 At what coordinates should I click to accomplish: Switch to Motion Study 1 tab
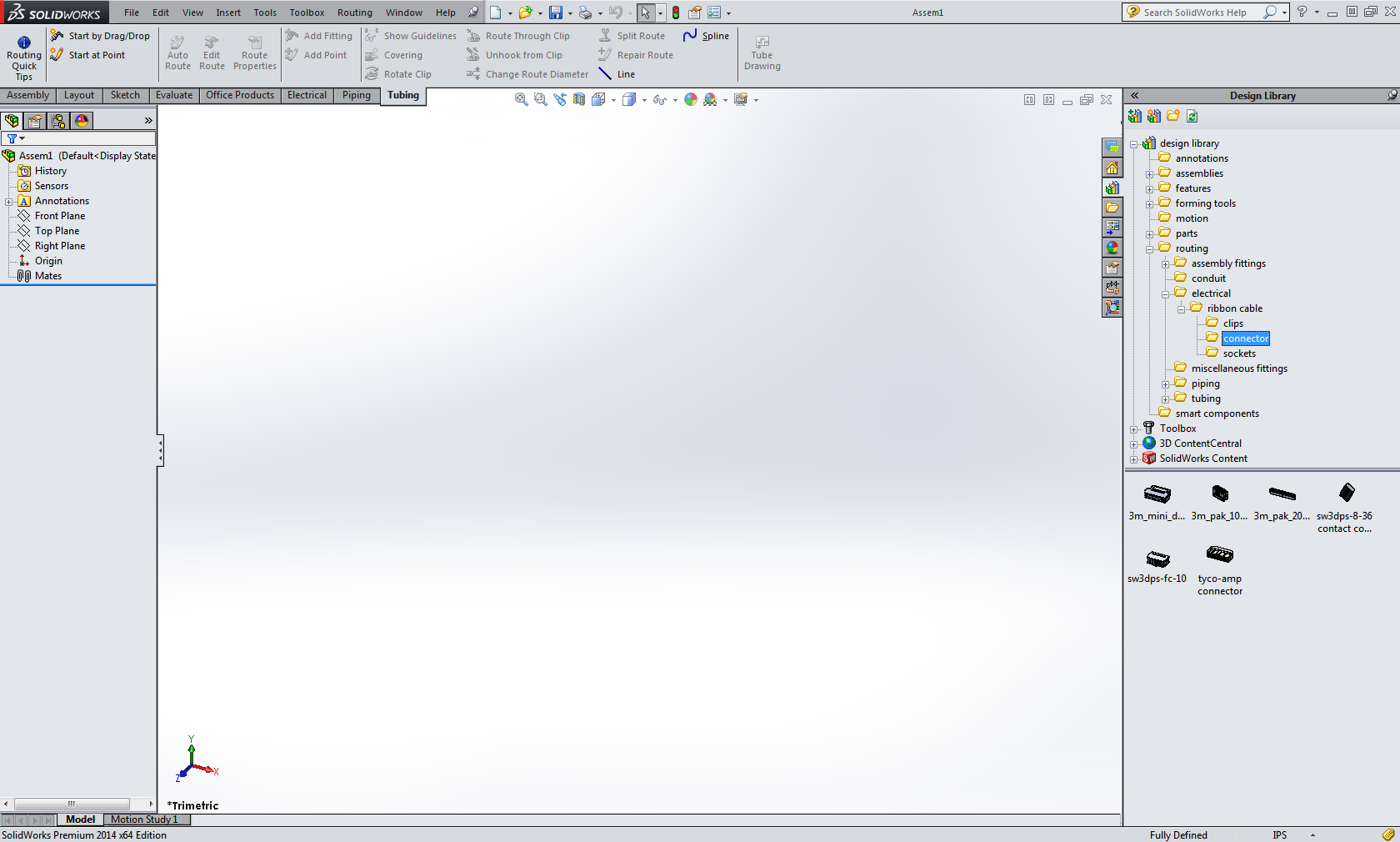click(146, 819)
